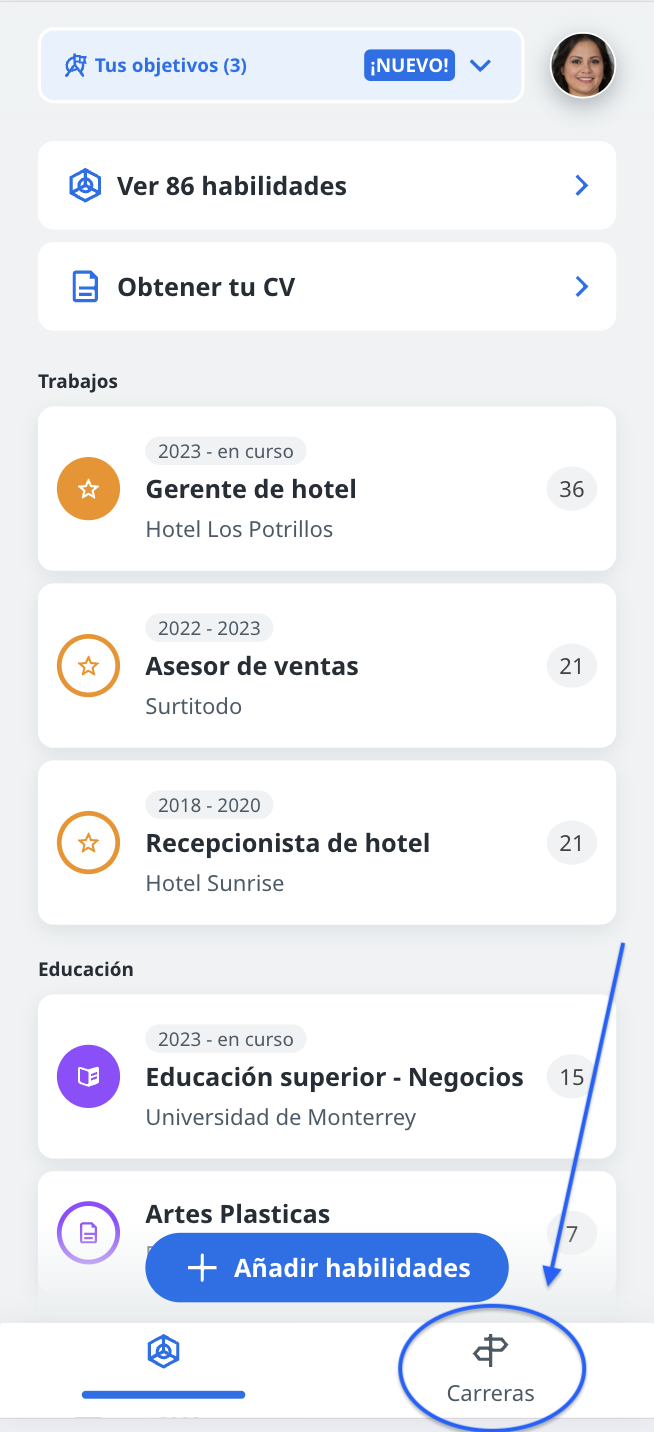This screenshot has height=1432, width=654.
Task: Click the document icon beside Artes Plasticas
Action: [x=89, y=1233]
